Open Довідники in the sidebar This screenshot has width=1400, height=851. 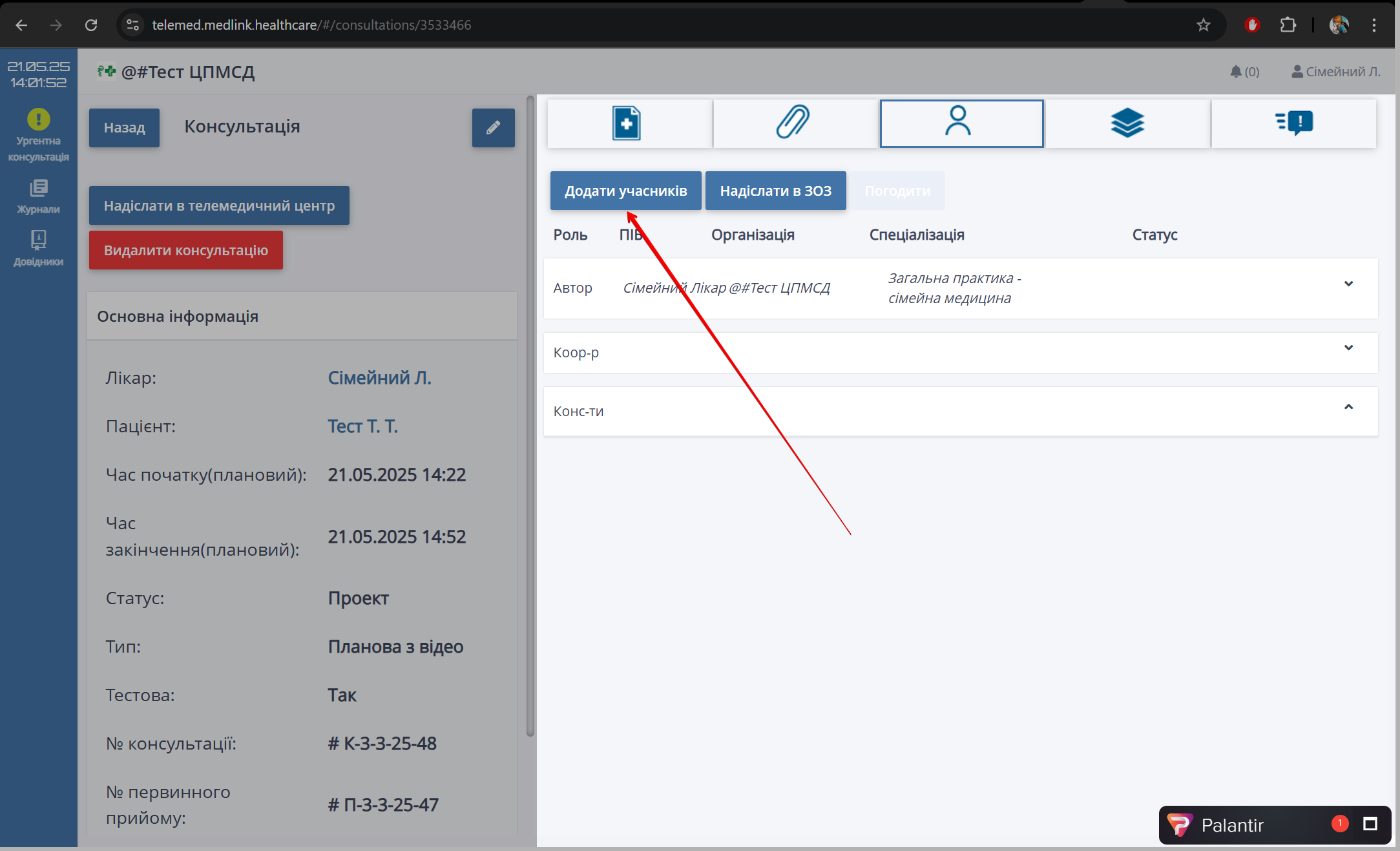[x=38, y=249]
